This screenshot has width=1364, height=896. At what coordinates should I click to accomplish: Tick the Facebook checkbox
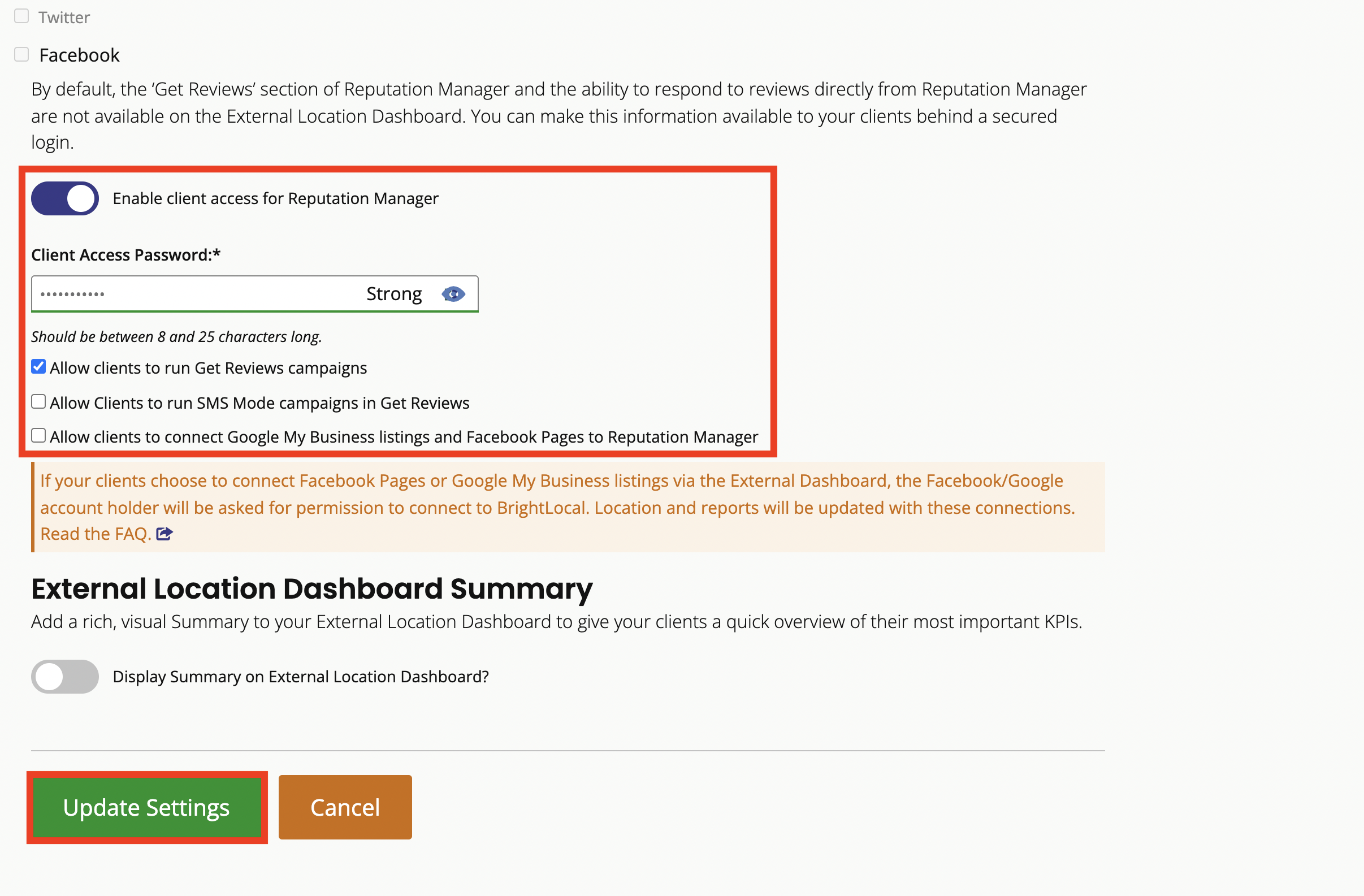point(22,54)
